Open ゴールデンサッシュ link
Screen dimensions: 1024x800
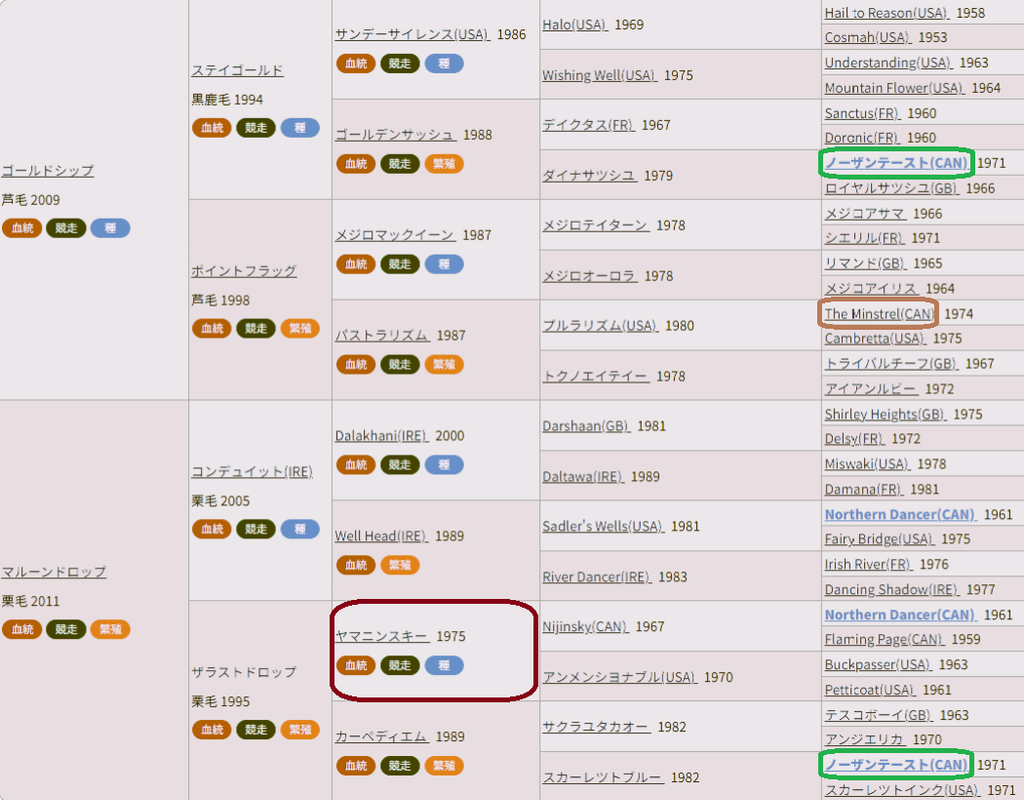pyautogui.click(x=395, y=135)
